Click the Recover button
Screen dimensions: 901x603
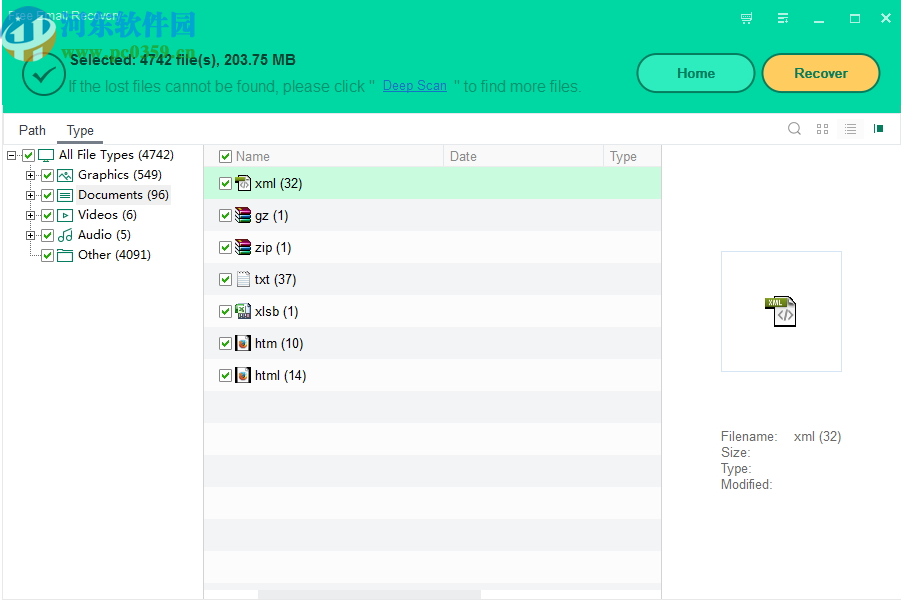coord(820,72)
